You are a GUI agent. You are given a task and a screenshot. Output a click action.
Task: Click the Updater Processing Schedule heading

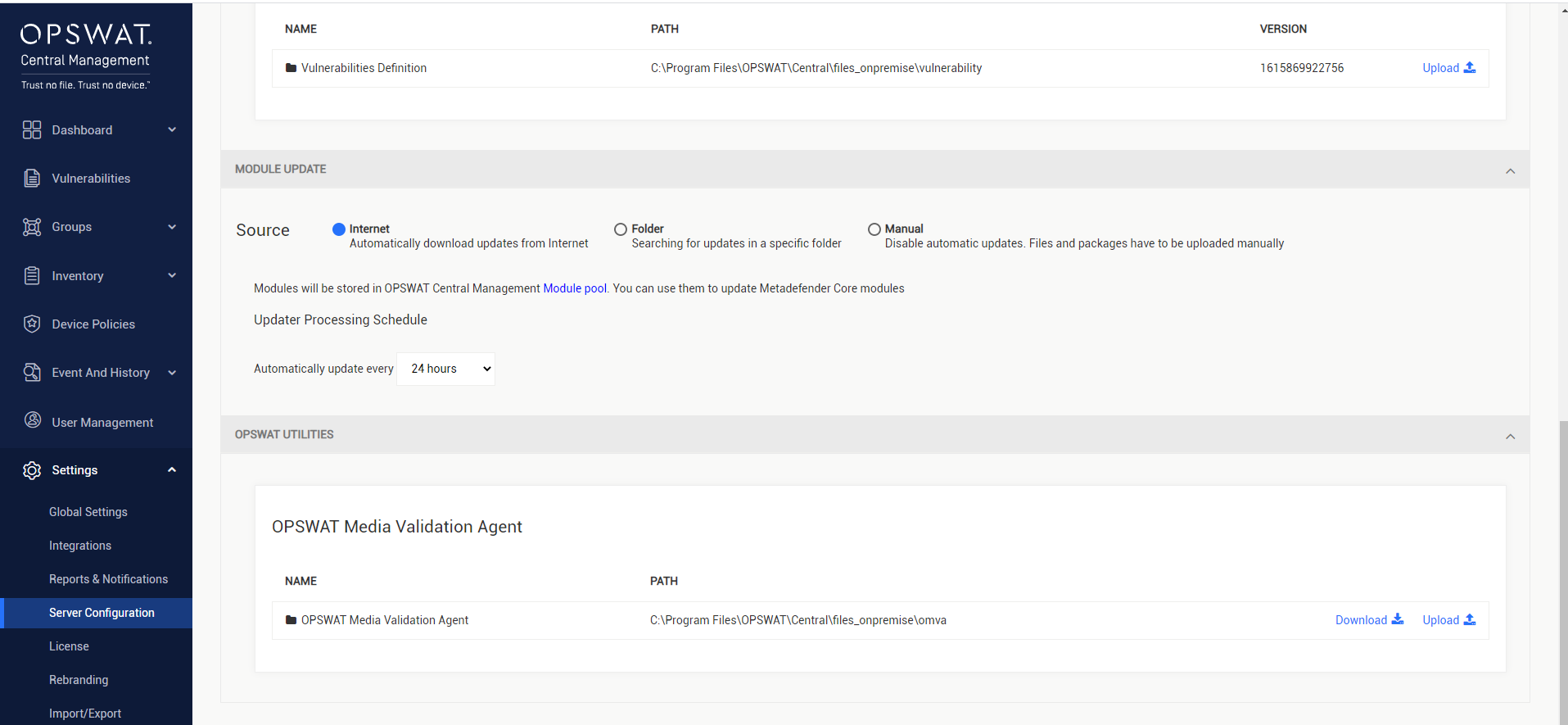click(341, 319)
